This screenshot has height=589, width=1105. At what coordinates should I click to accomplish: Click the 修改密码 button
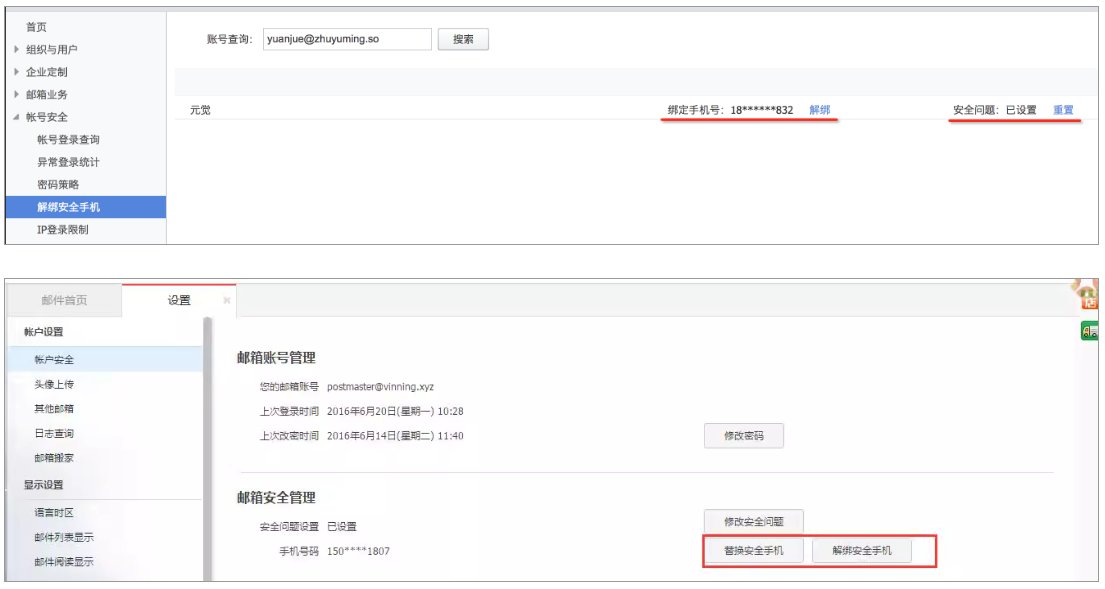745,436
